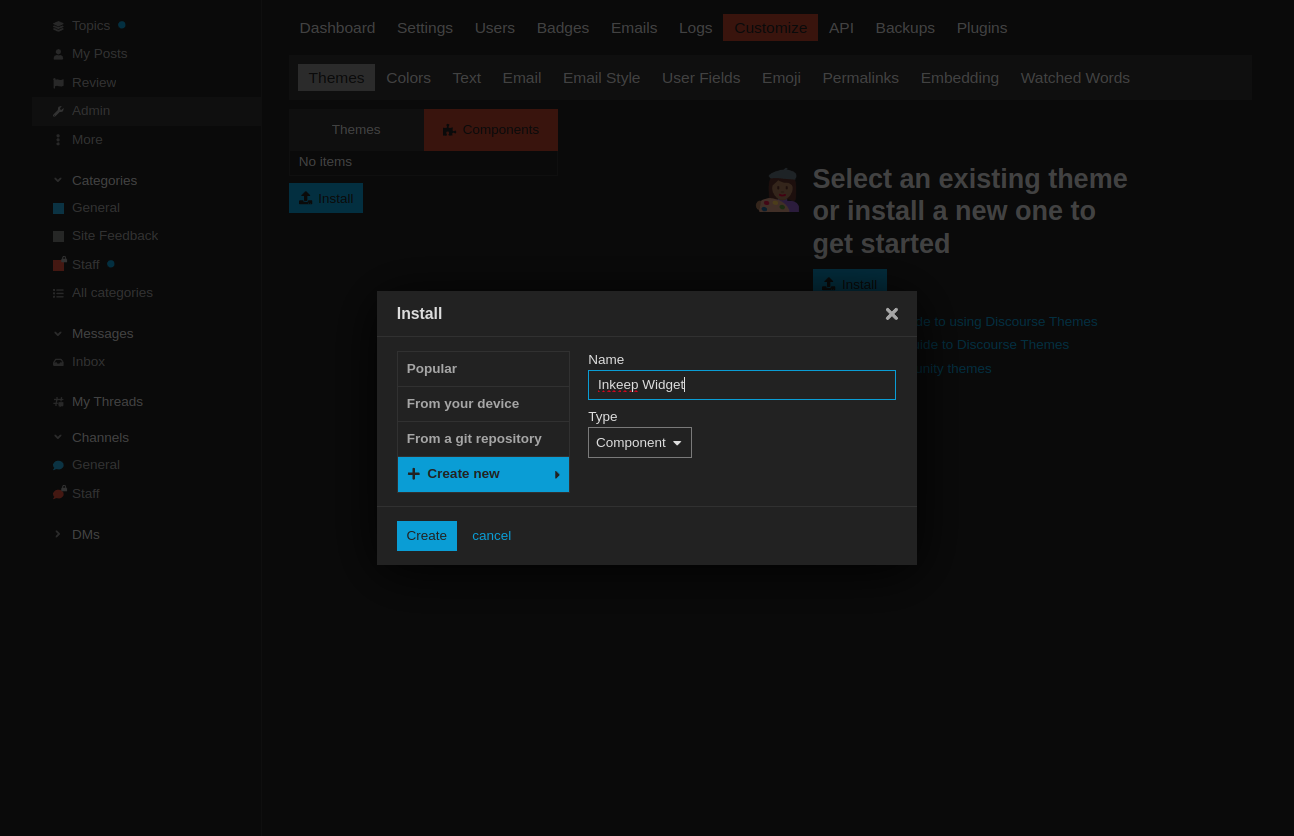Click the General category blue square swatch

click(x=58, y=208)
